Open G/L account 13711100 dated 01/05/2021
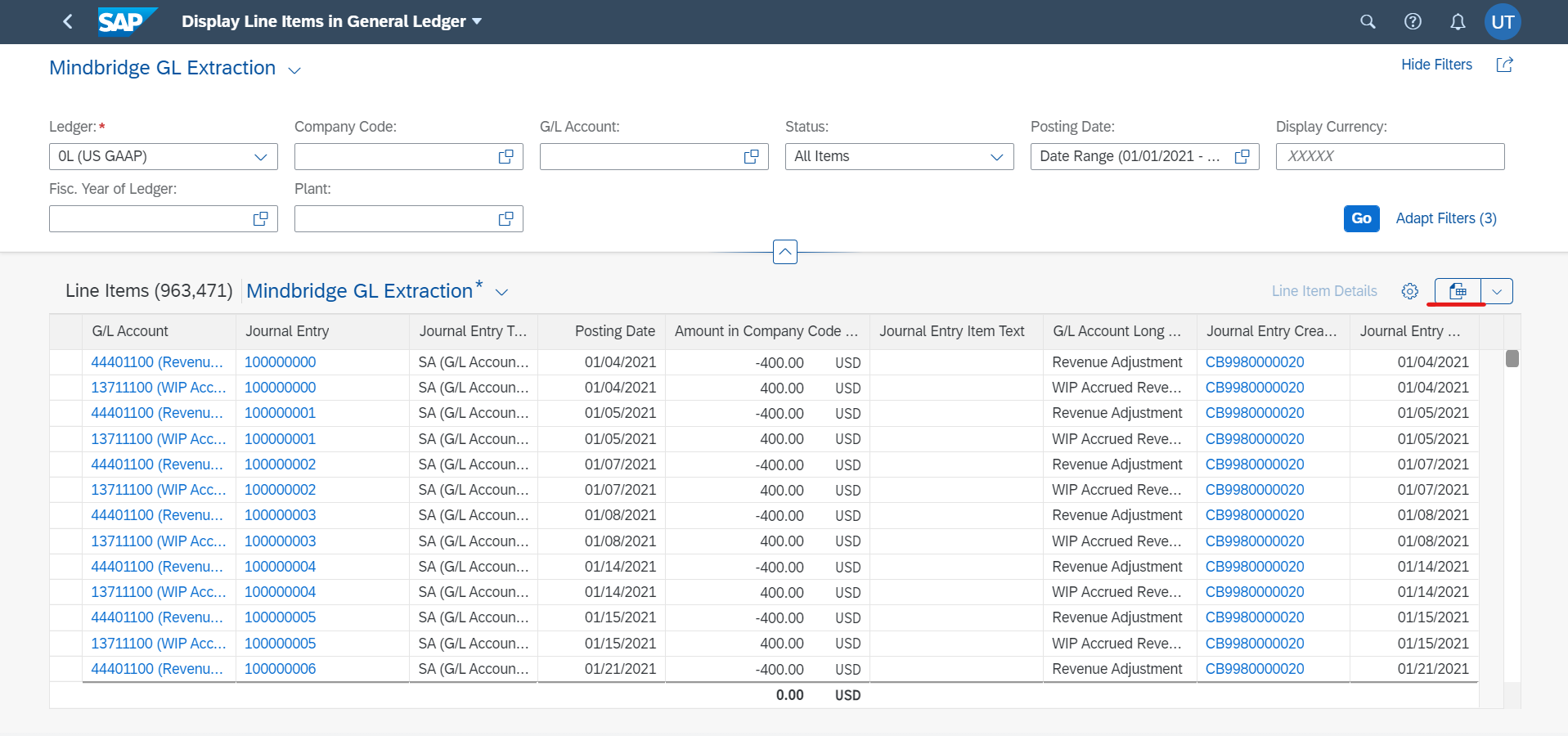 coord(159,439)
